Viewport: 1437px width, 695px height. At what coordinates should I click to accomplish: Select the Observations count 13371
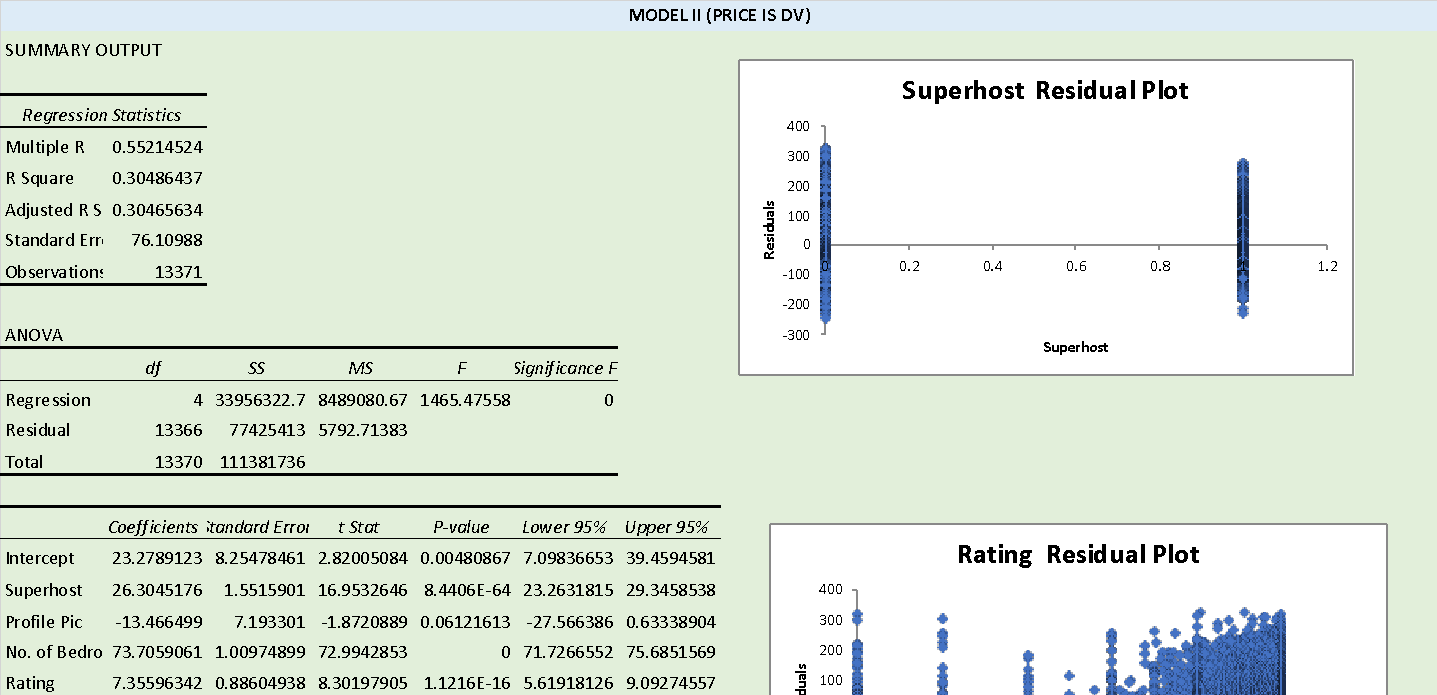click(180, 271)
